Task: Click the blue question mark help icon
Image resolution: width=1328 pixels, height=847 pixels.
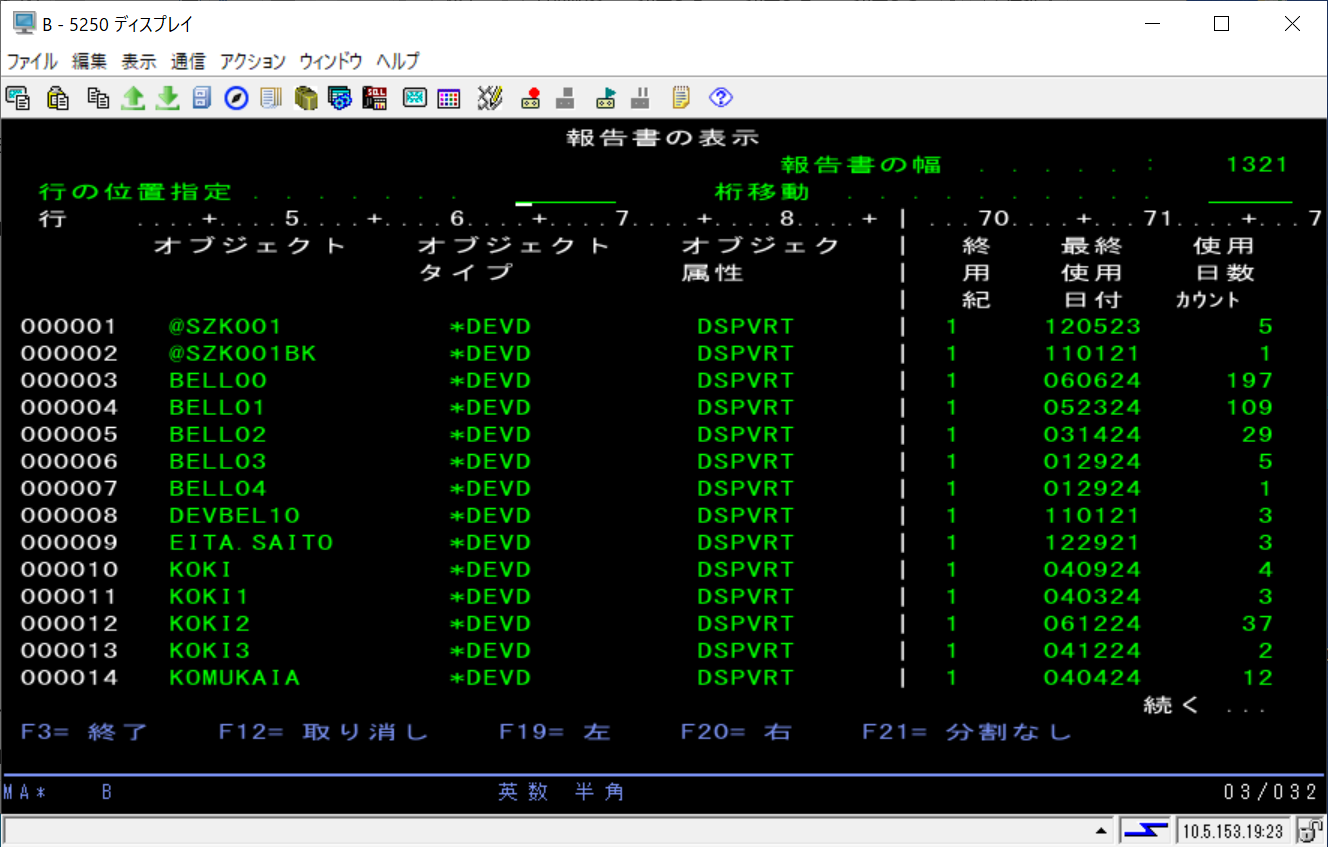Action: [721, 98]
